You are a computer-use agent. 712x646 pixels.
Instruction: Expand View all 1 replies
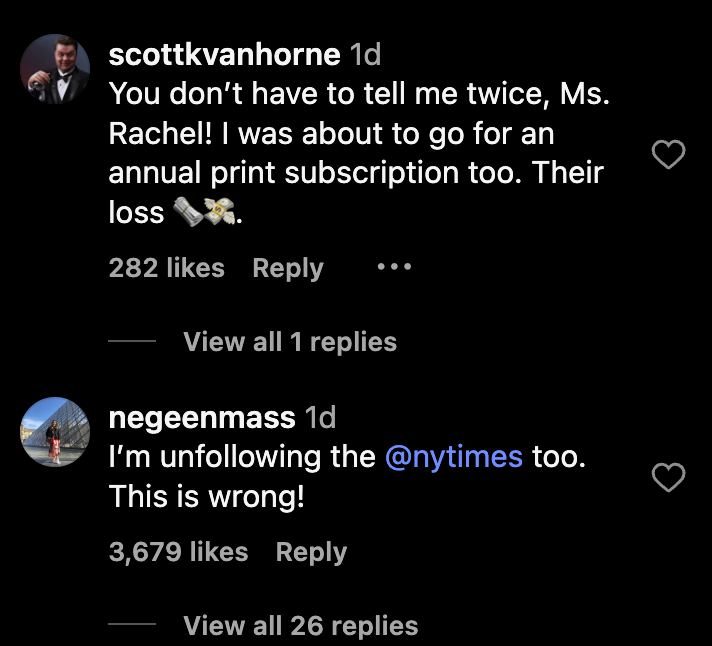tap(290, 342)
